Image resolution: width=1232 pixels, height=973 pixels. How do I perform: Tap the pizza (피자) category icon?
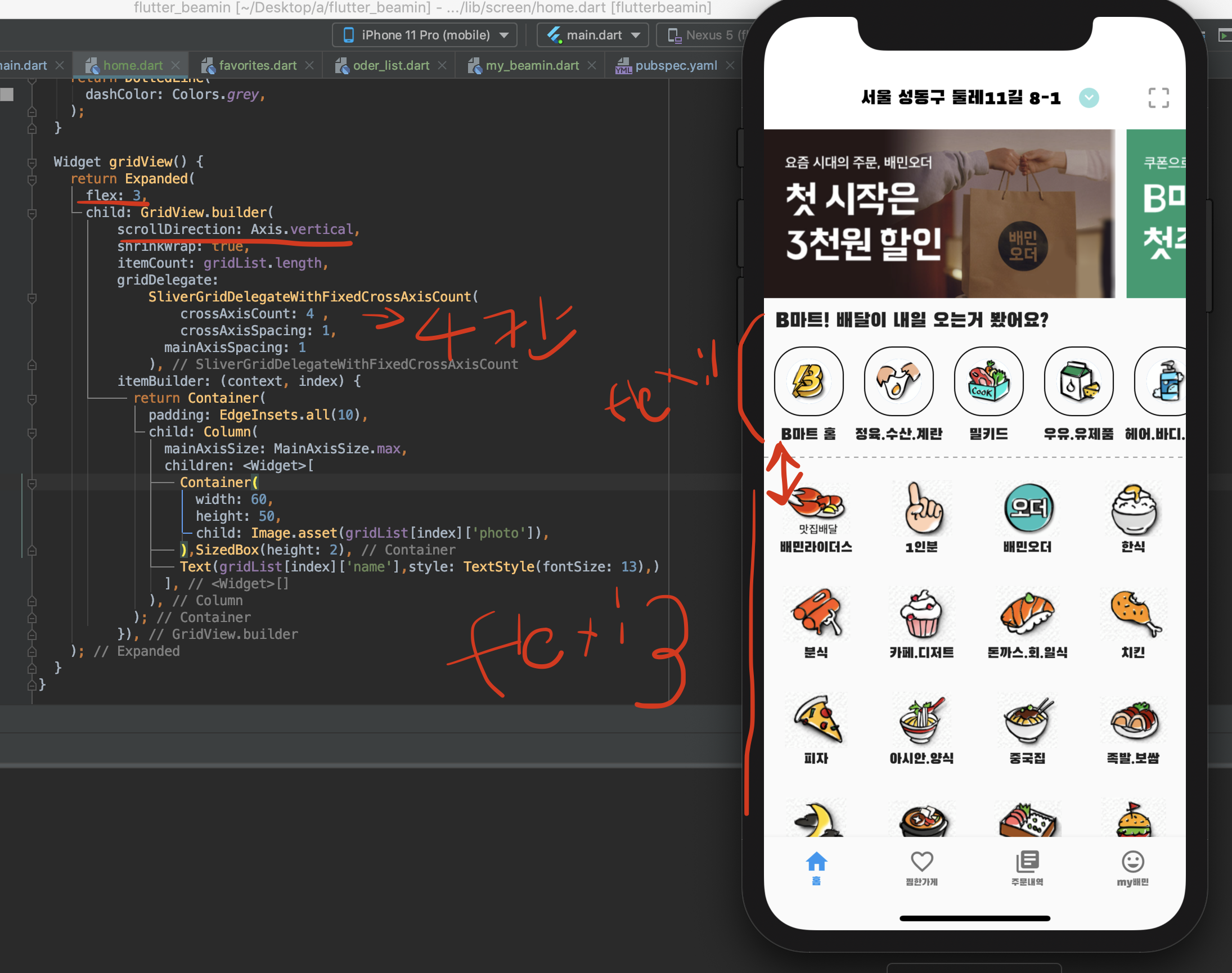816,720
